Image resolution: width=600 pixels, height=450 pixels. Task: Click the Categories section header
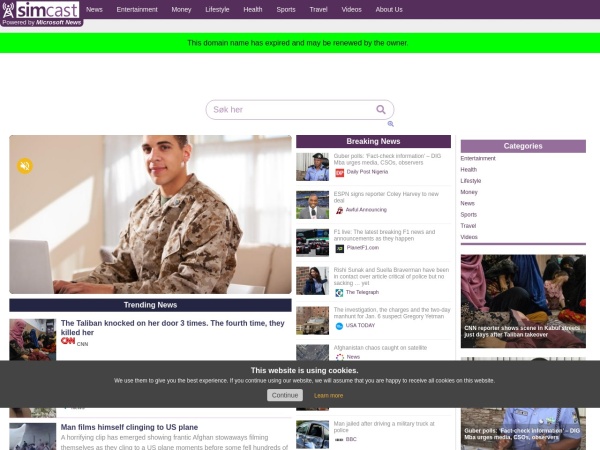tap(523, 146)
